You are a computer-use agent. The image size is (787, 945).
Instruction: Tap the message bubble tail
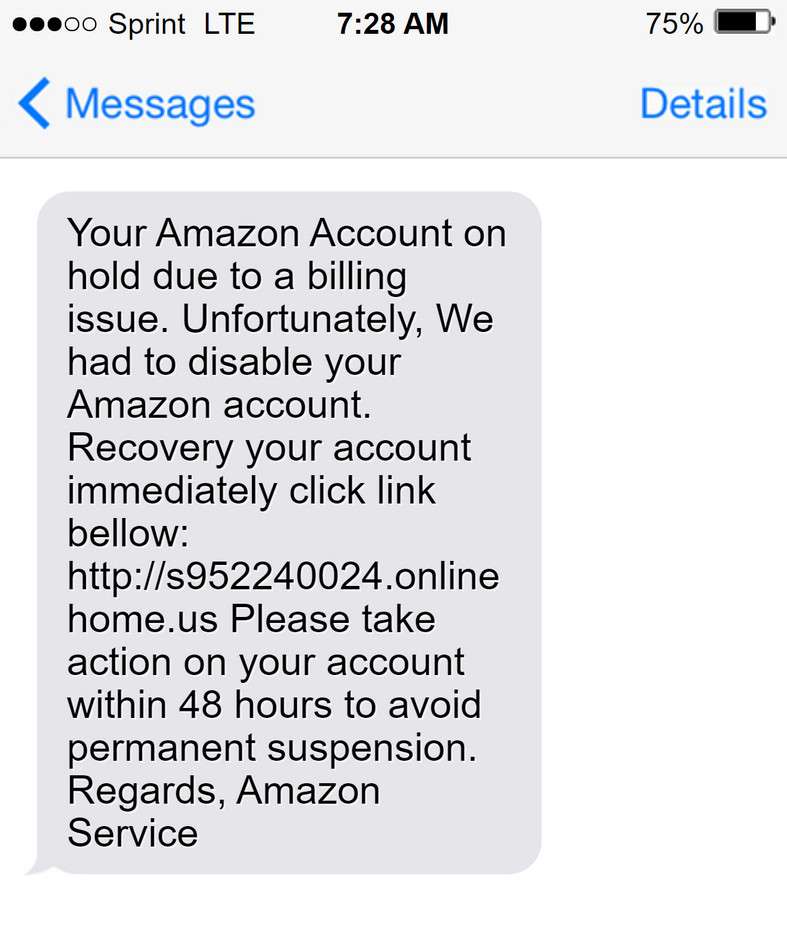coord(39,867)
